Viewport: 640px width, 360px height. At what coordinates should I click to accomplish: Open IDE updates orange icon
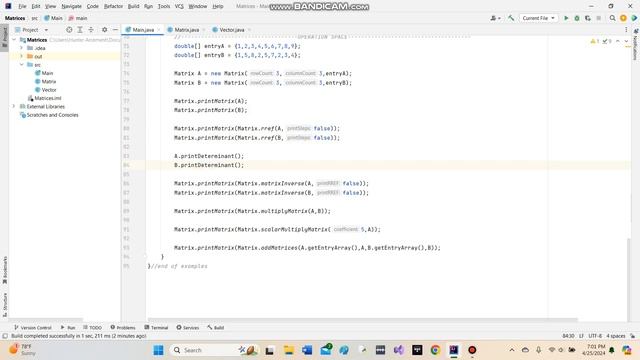tap(623, 18)
